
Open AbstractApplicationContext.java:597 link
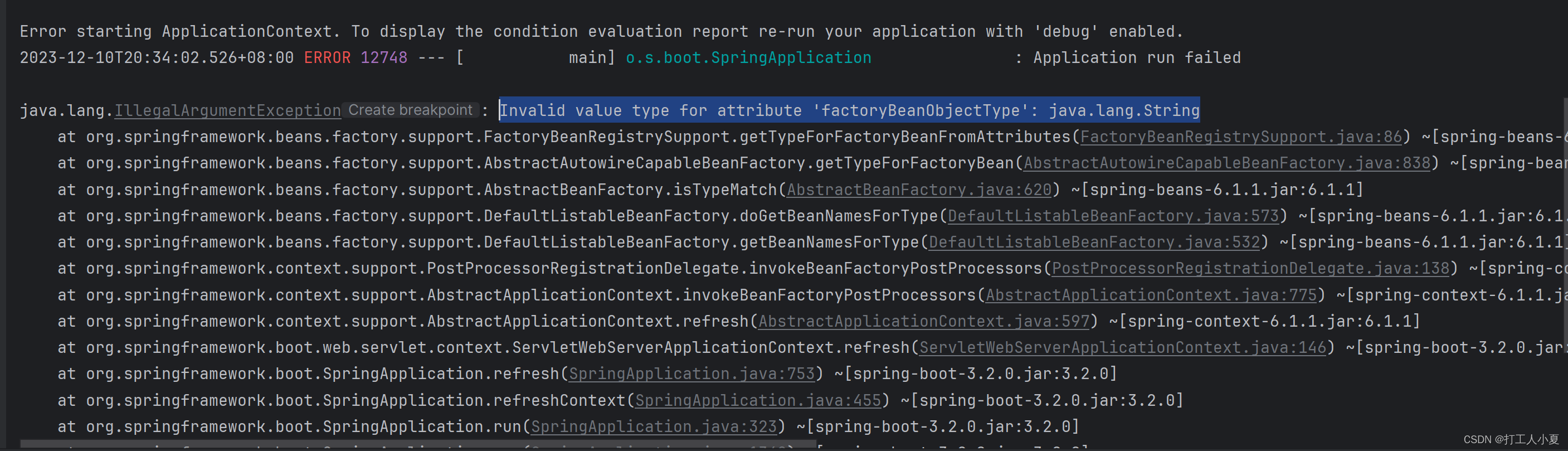(x=924, y=321)
